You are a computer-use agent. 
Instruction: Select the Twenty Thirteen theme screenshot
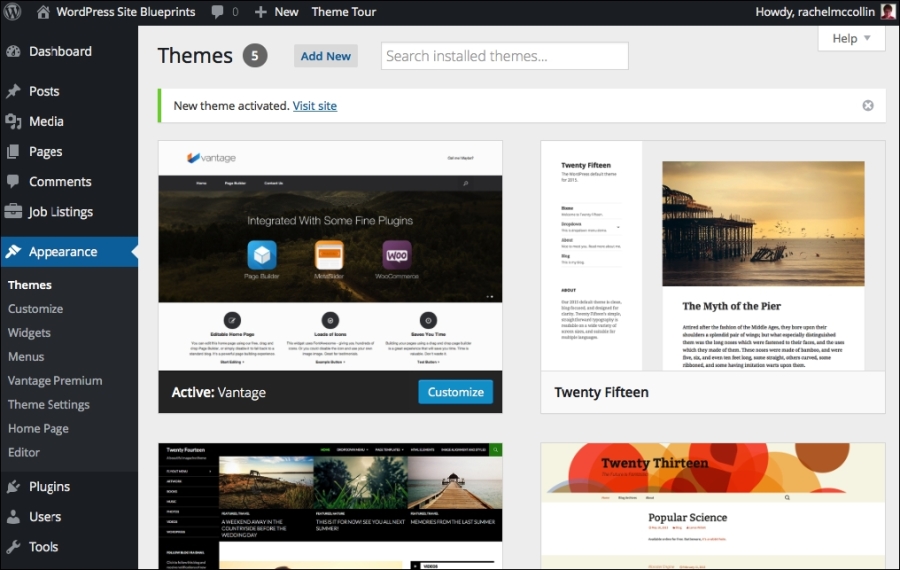(x=713, y=506)
